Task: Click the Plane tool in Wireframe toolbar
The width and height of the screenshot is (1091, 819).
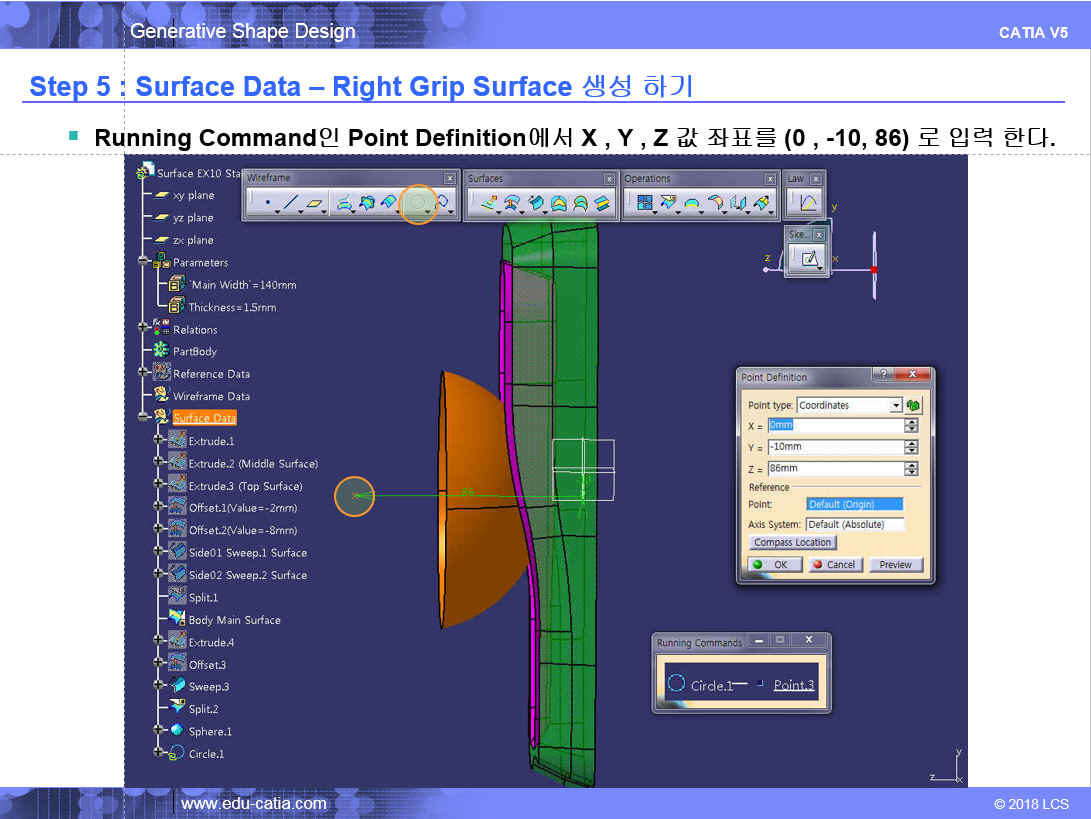Action: 315,203
